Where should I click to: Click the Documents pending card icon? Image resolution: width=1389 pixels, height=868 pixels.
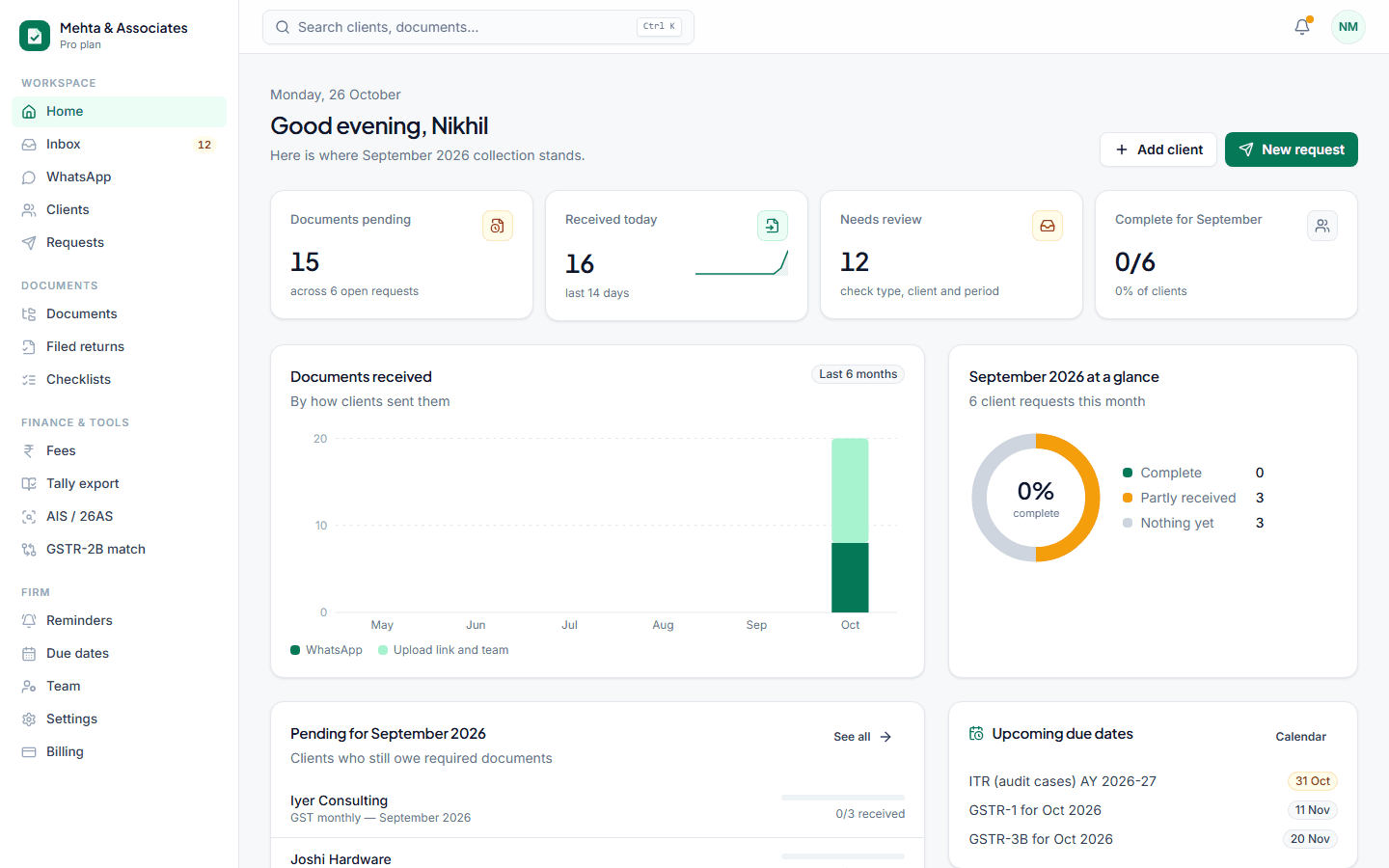(x=498, y=226)
